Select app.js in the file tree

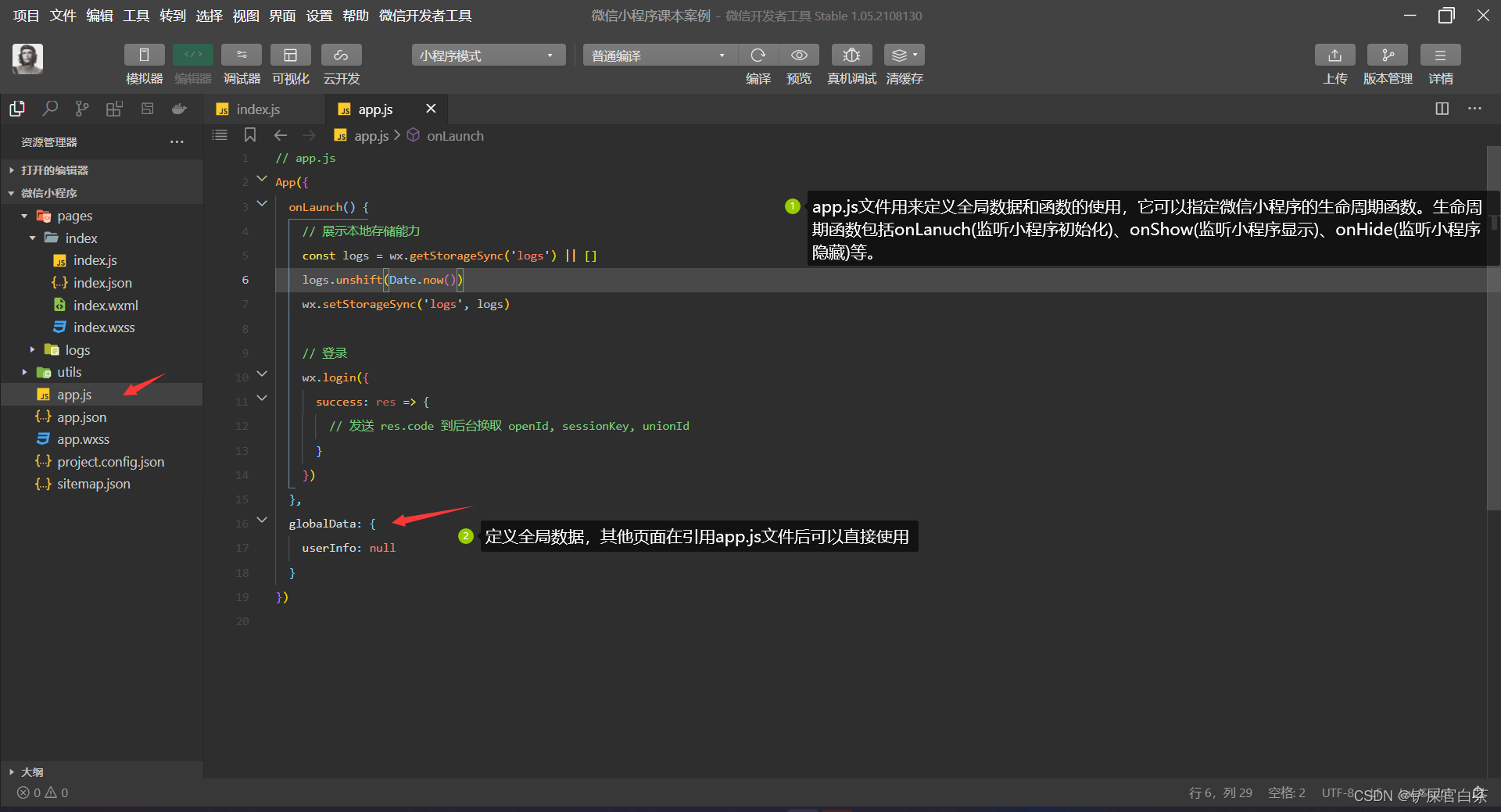coord(102,395)
